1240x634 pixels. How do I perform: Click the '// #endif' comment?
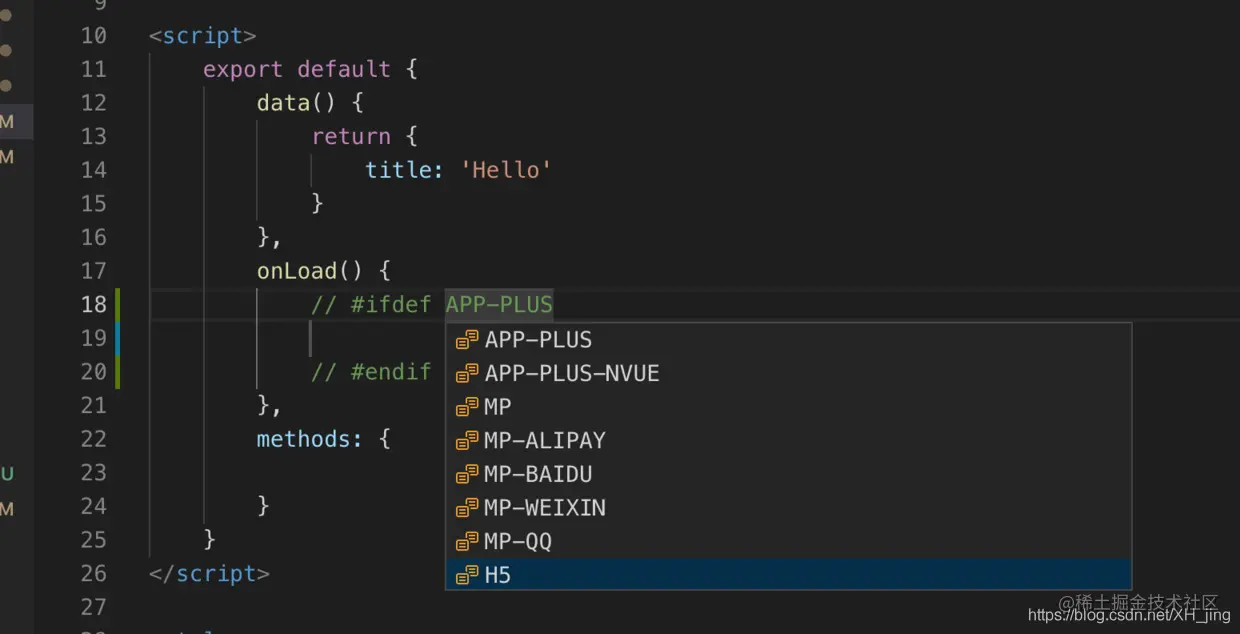point(371,372)
